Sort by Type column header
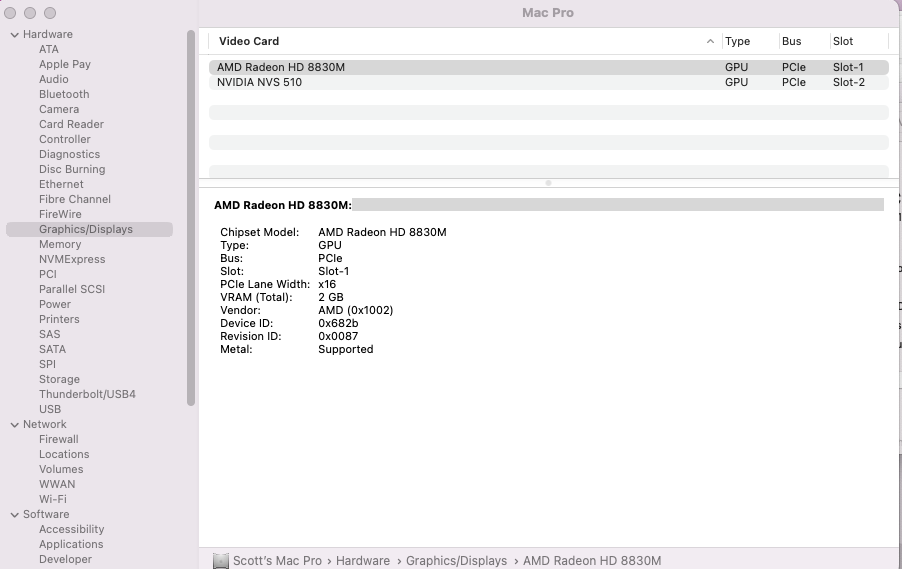 tap(737, 41)
